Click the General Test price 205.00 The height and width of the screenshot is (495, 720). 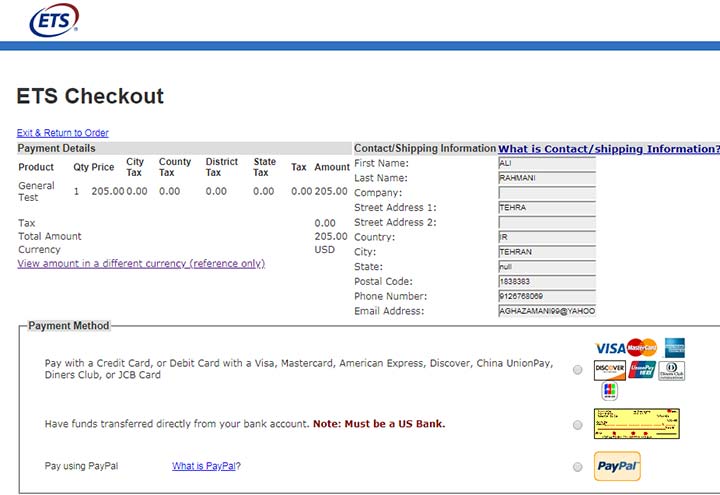107,191
